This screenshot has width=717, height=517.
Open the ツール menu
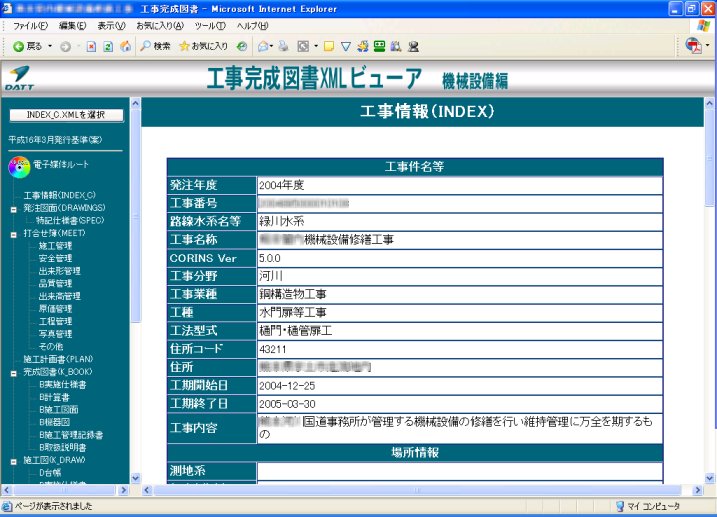pos(210,26)
